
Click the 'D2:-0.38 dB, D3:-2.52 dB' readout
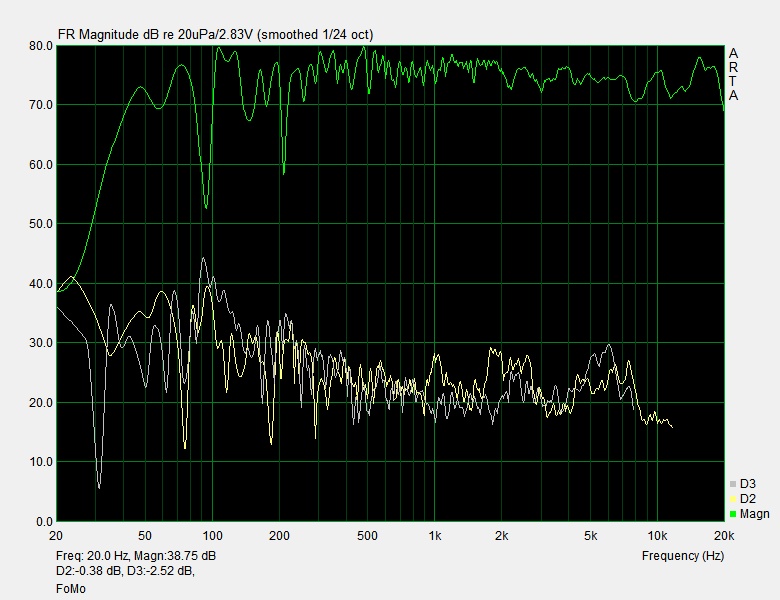click(125, 571)
